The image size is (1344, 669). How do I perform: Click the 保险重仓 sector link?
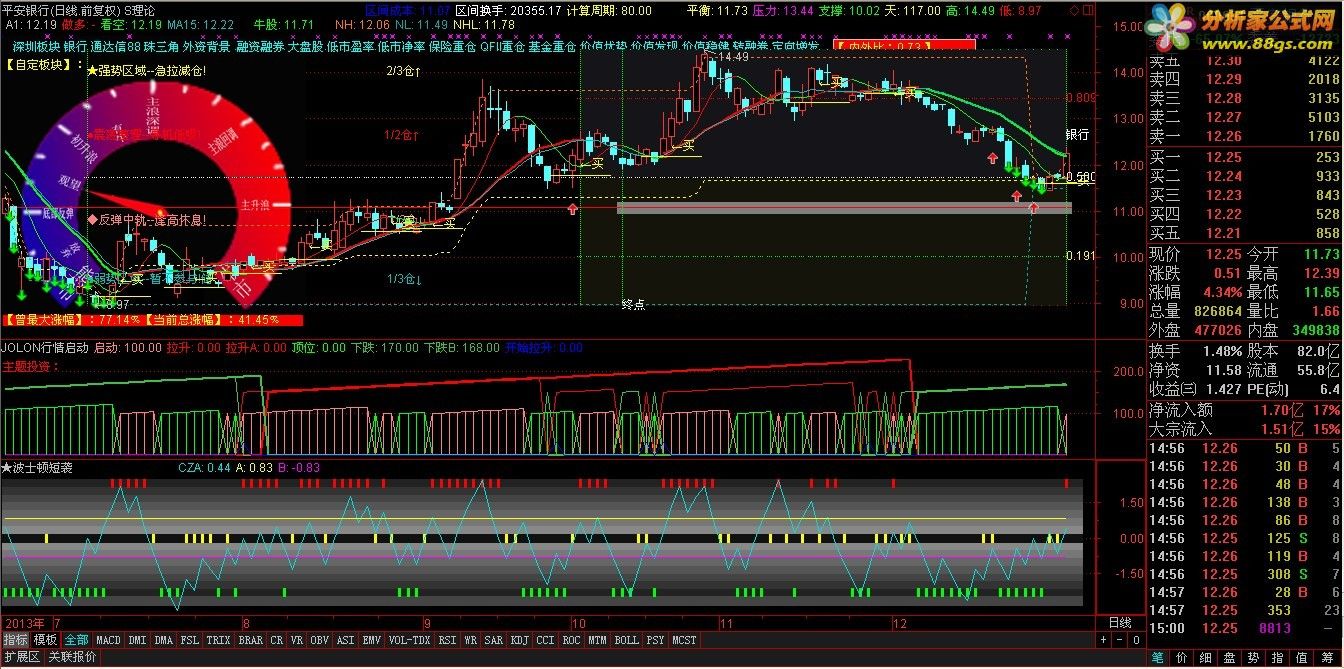pos(451,47)
